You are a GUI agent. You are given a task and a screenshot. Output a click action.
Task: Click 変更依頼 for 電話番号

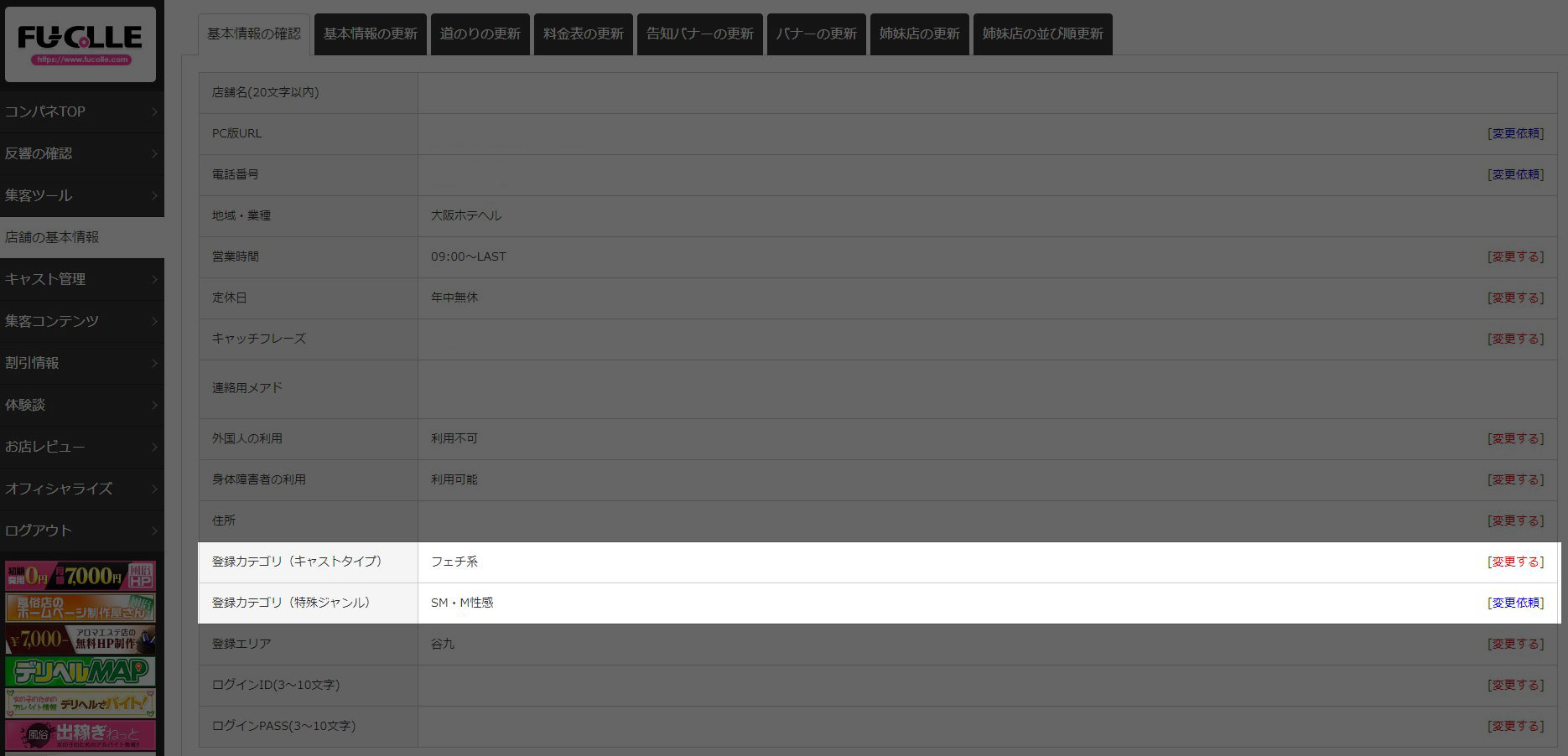1515,174
